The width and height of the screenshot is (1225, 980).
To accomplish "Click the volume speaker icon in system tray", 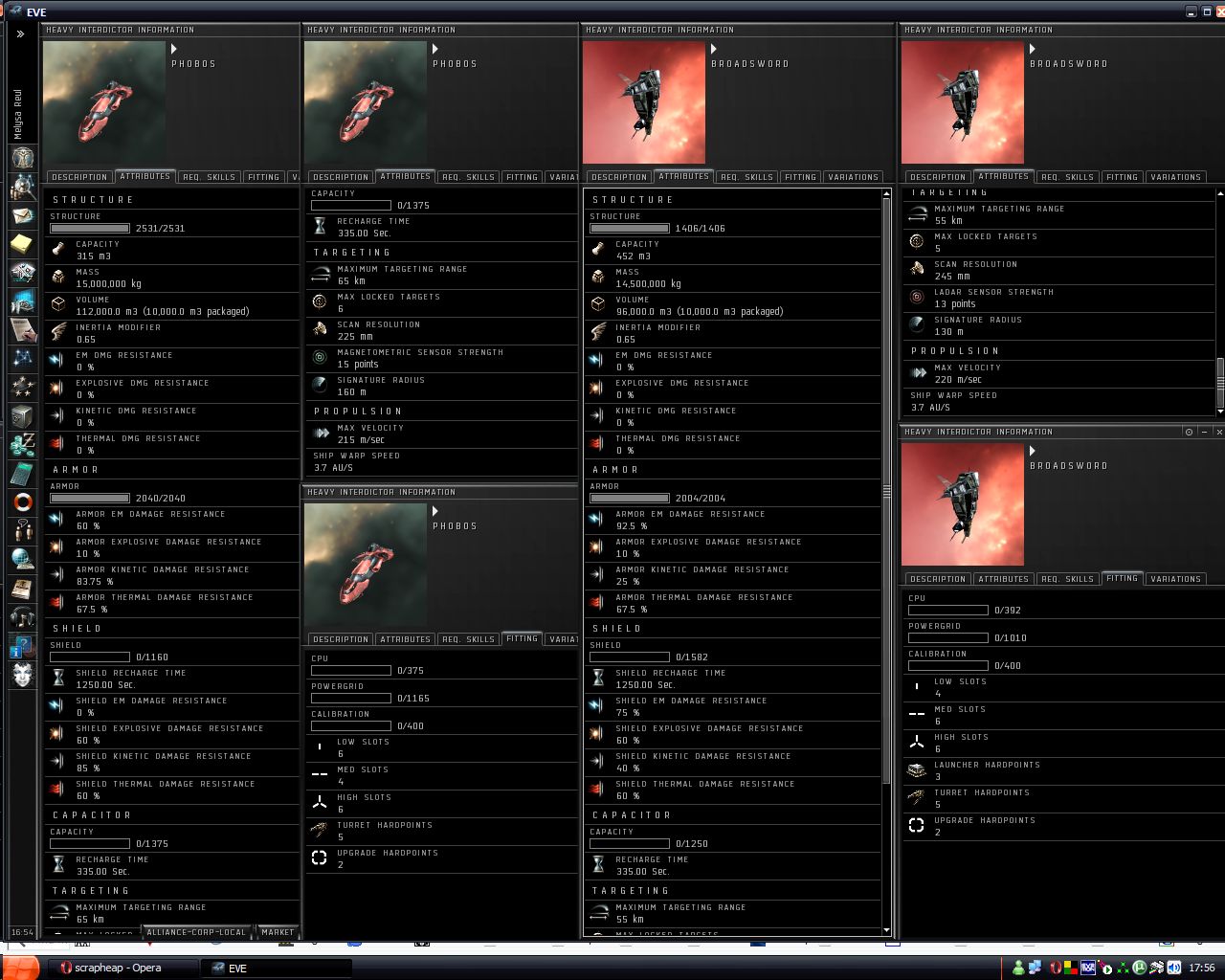I will [1174, 968].
